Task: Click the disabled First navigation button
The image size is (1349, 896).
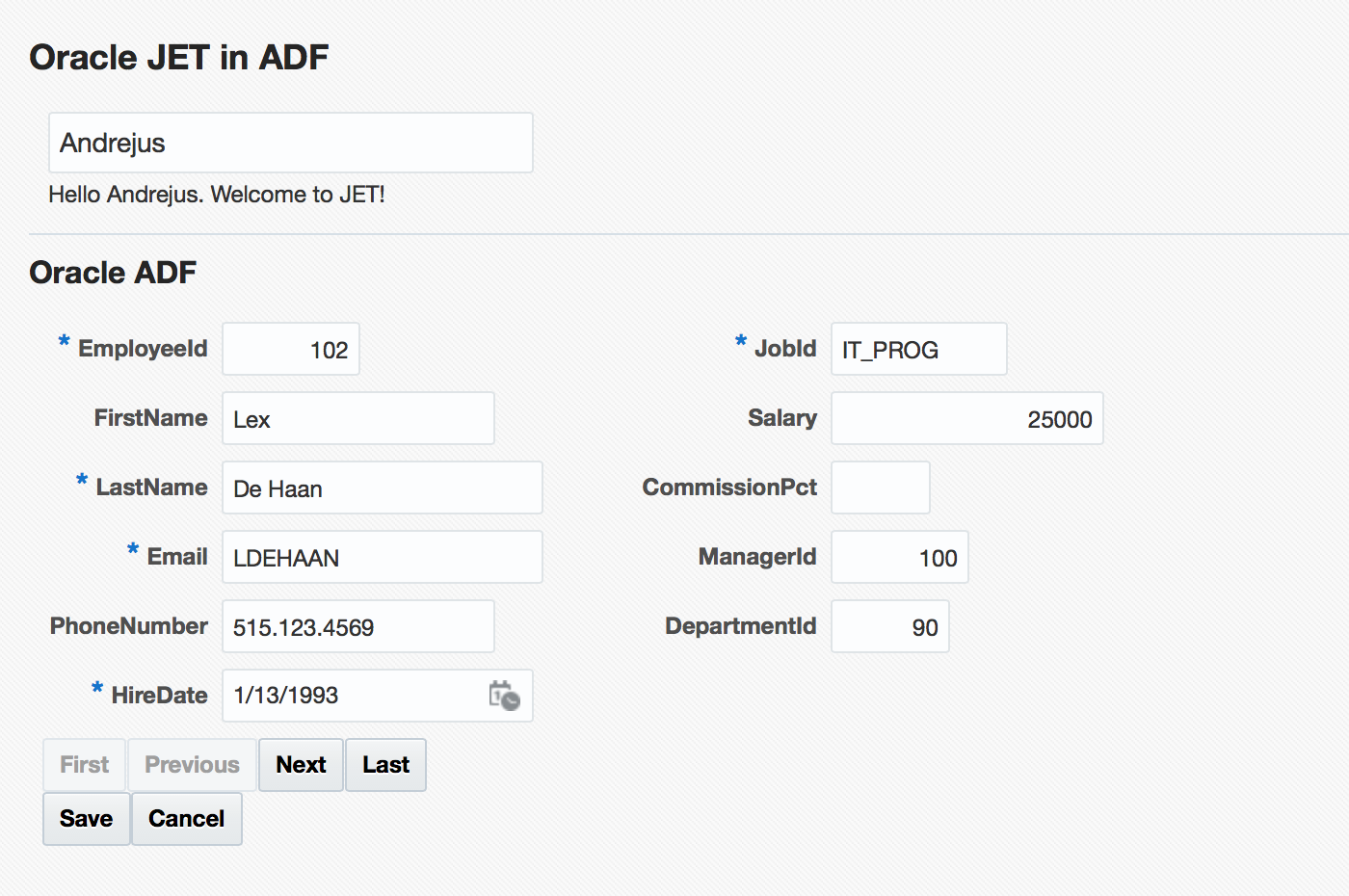Action: pos(84,764)
